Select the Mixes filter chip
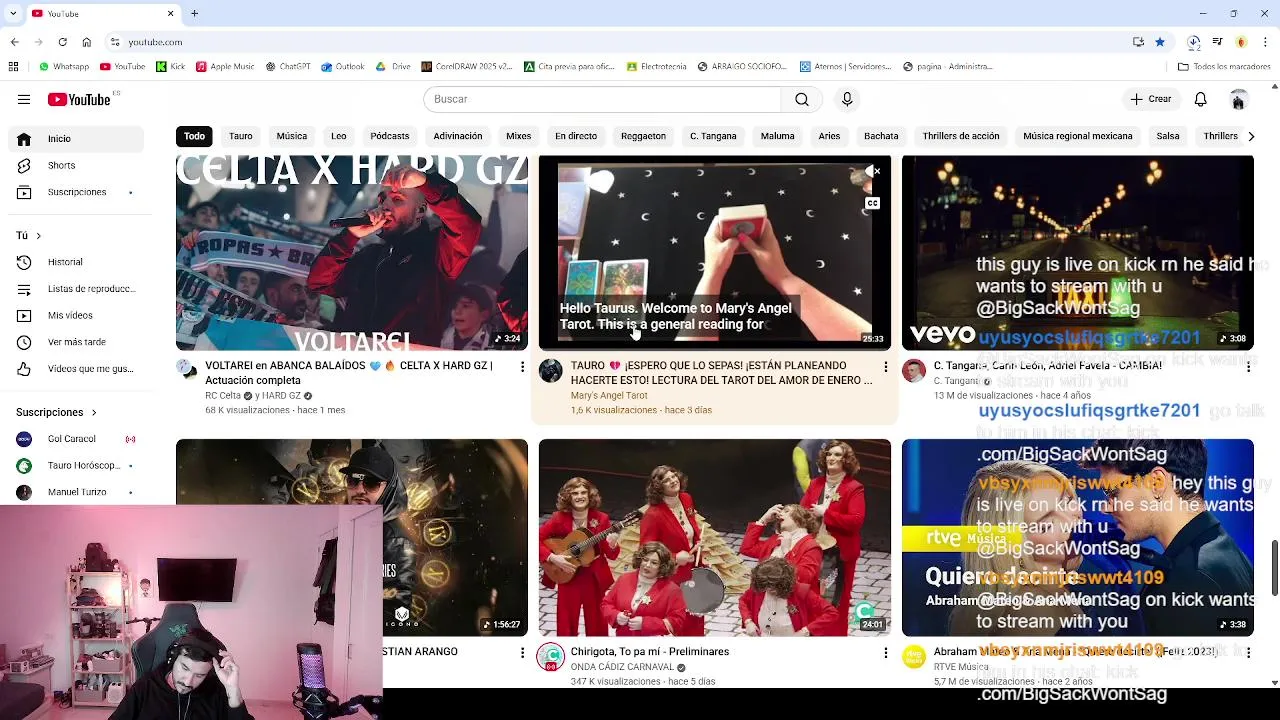This screenshot has width=1280, height=720. pos(518,136)
